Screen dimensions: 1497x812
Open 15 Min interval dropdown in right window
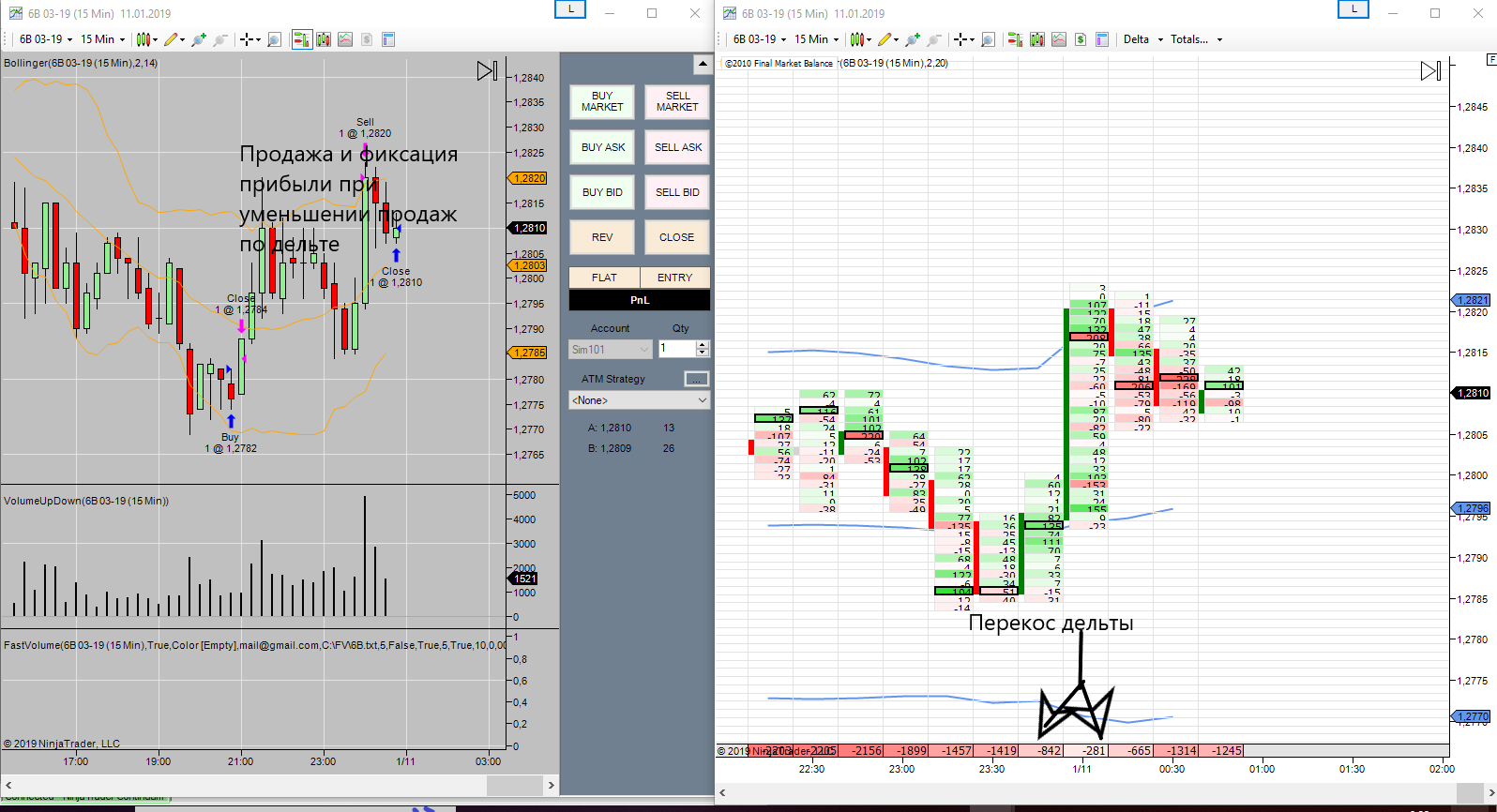817,39
